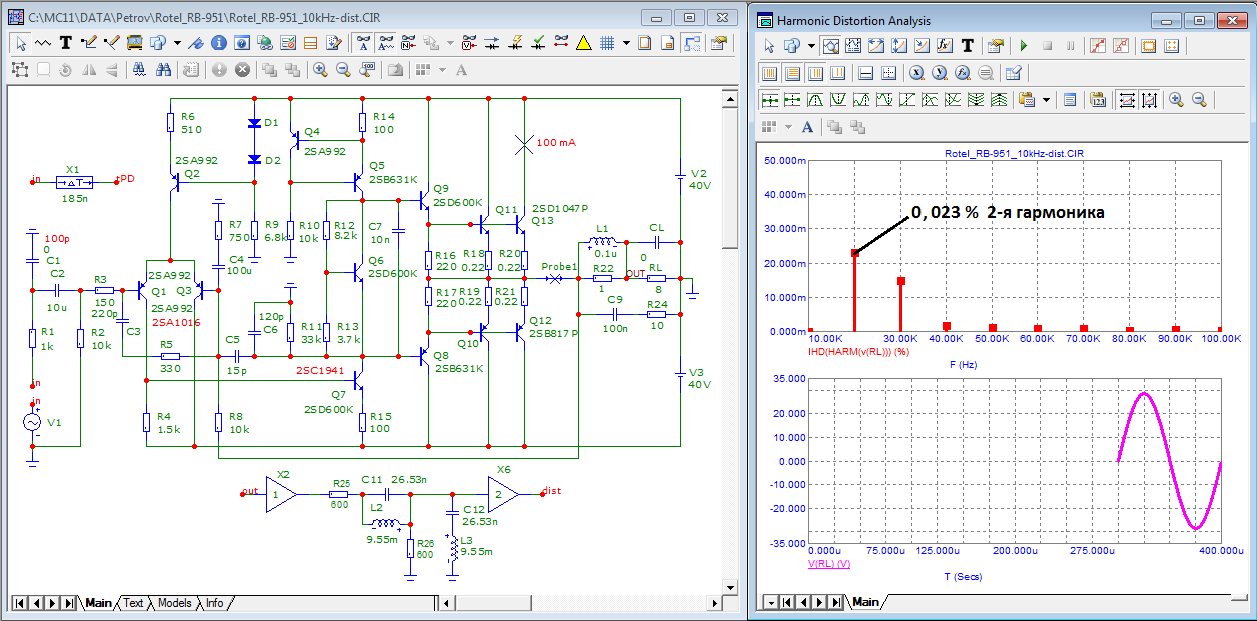Click the V(RL) (V) waveform label
Screen dimensions: 1257x621
828,564
